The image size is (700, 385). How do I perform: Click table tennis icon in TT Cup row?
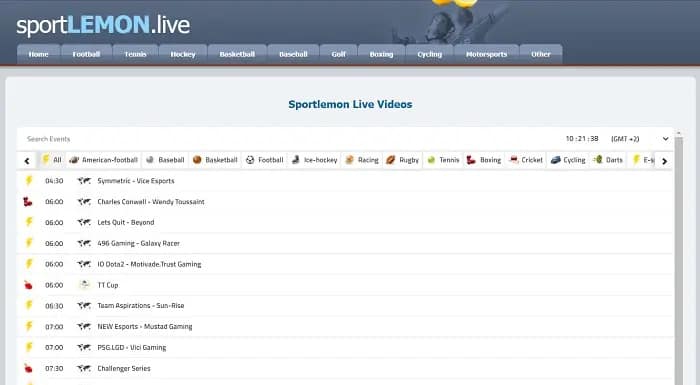(x=28, y=285)
